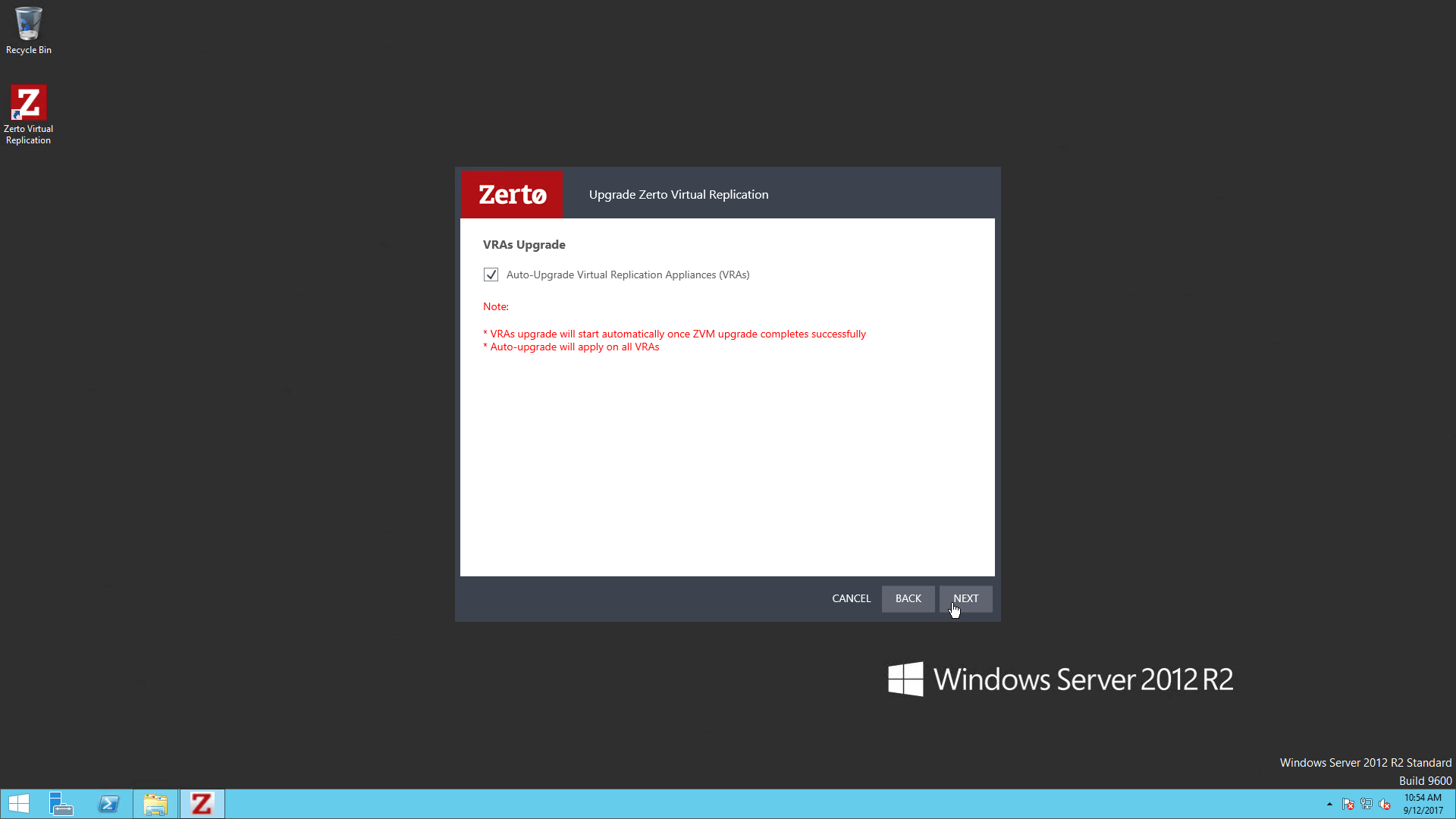Click the Upgrade Zerto Virtual Replication title

click(x=678, y=195)
